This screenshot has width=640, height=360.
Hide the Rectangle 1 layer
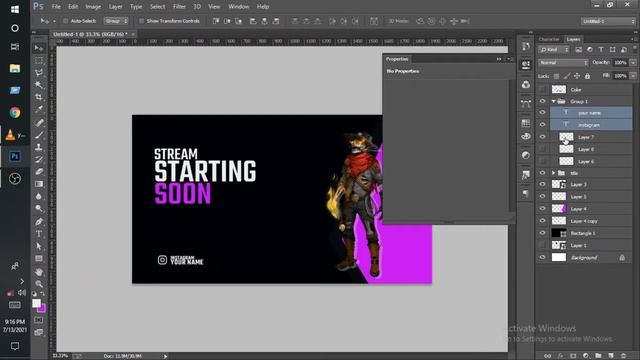(x=542, y=233)
